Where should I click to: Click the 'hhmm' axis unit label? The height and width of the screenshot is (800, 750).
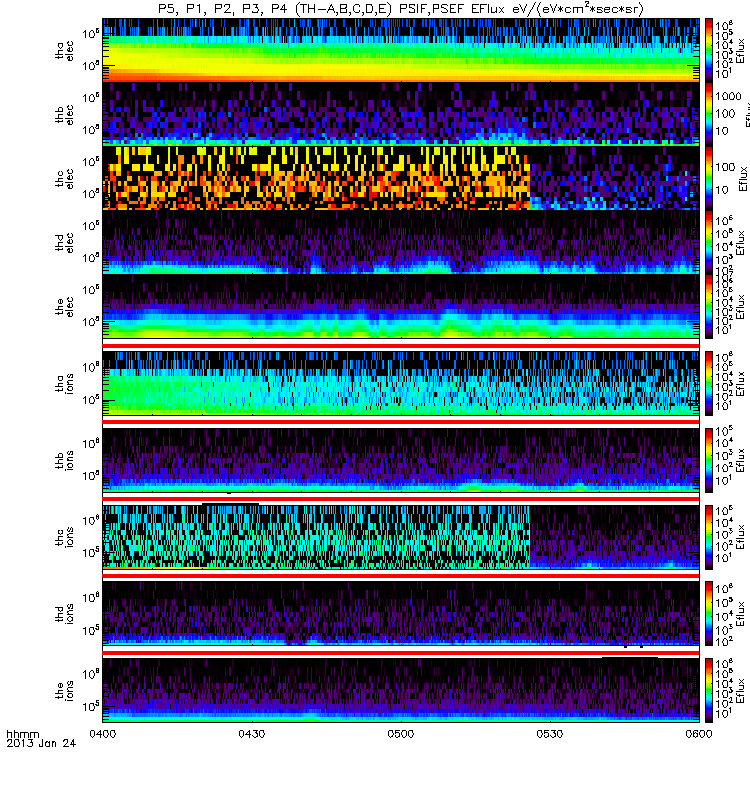pos(22,734)
